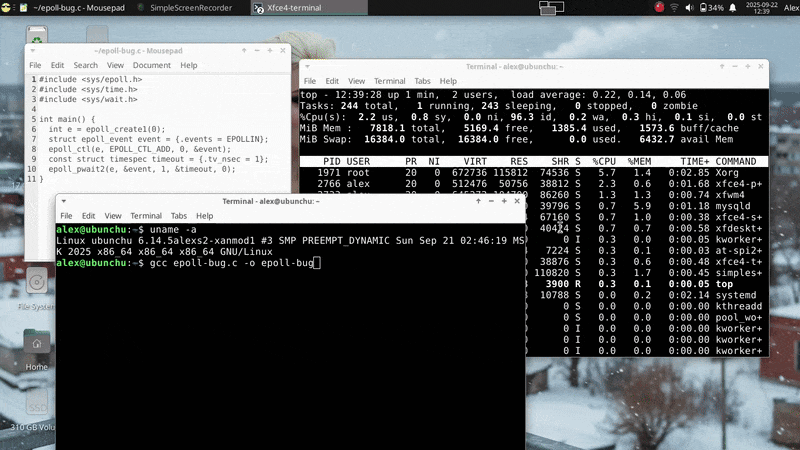Click the PID column header in top

click(332, 162)
